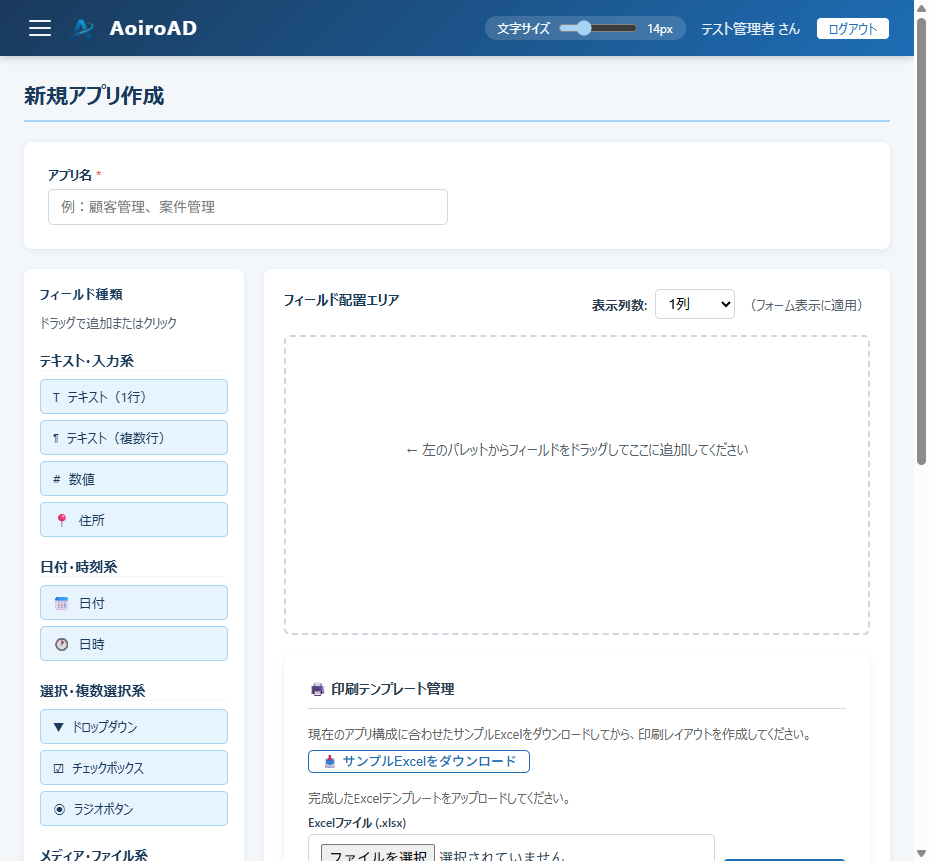The height and width of the screenshot is (861, 929).
Task: Click the radio icon of ラジオボタン
Action: pos(59,809)
